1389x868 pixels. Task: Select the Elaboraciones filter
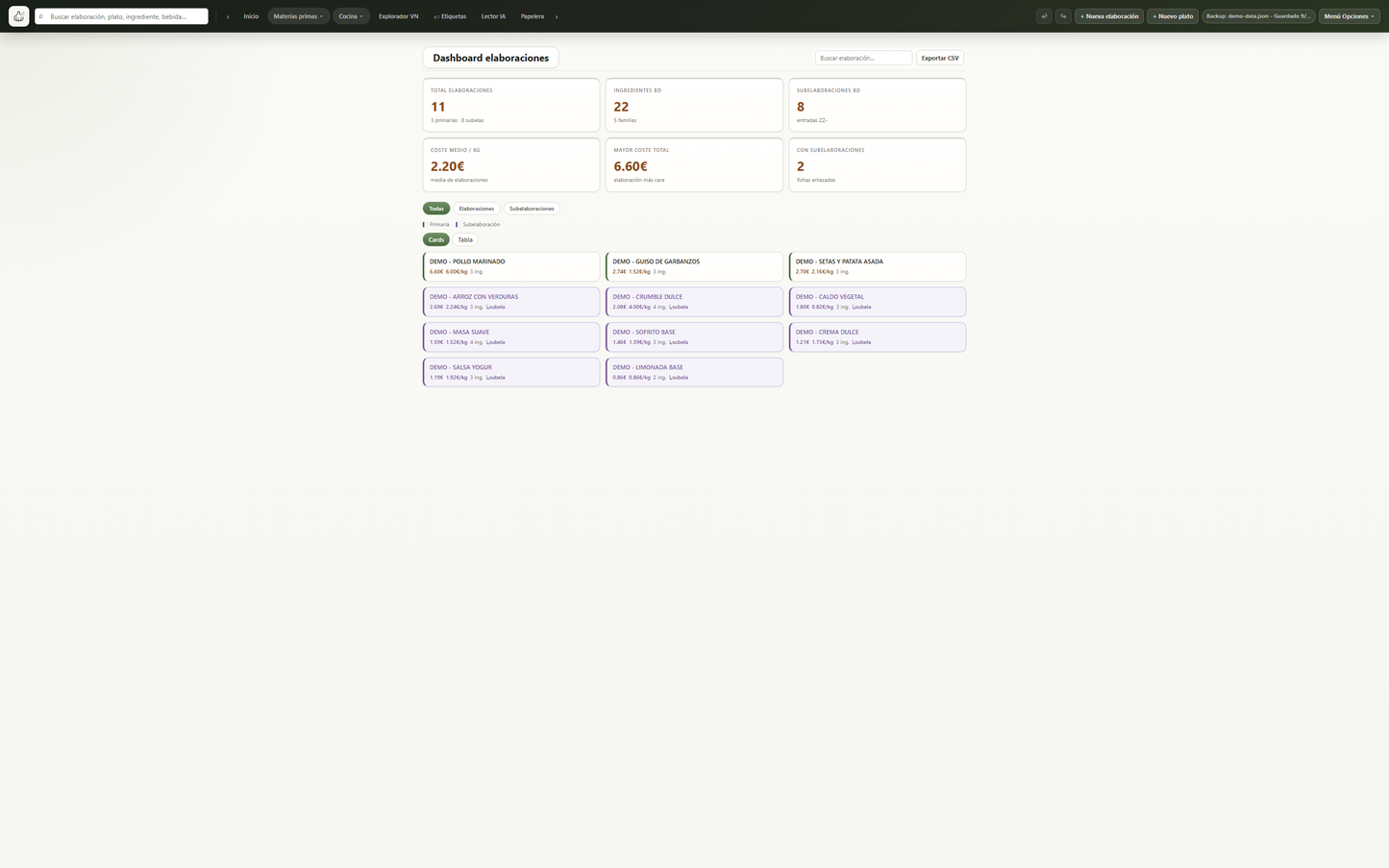477,209
